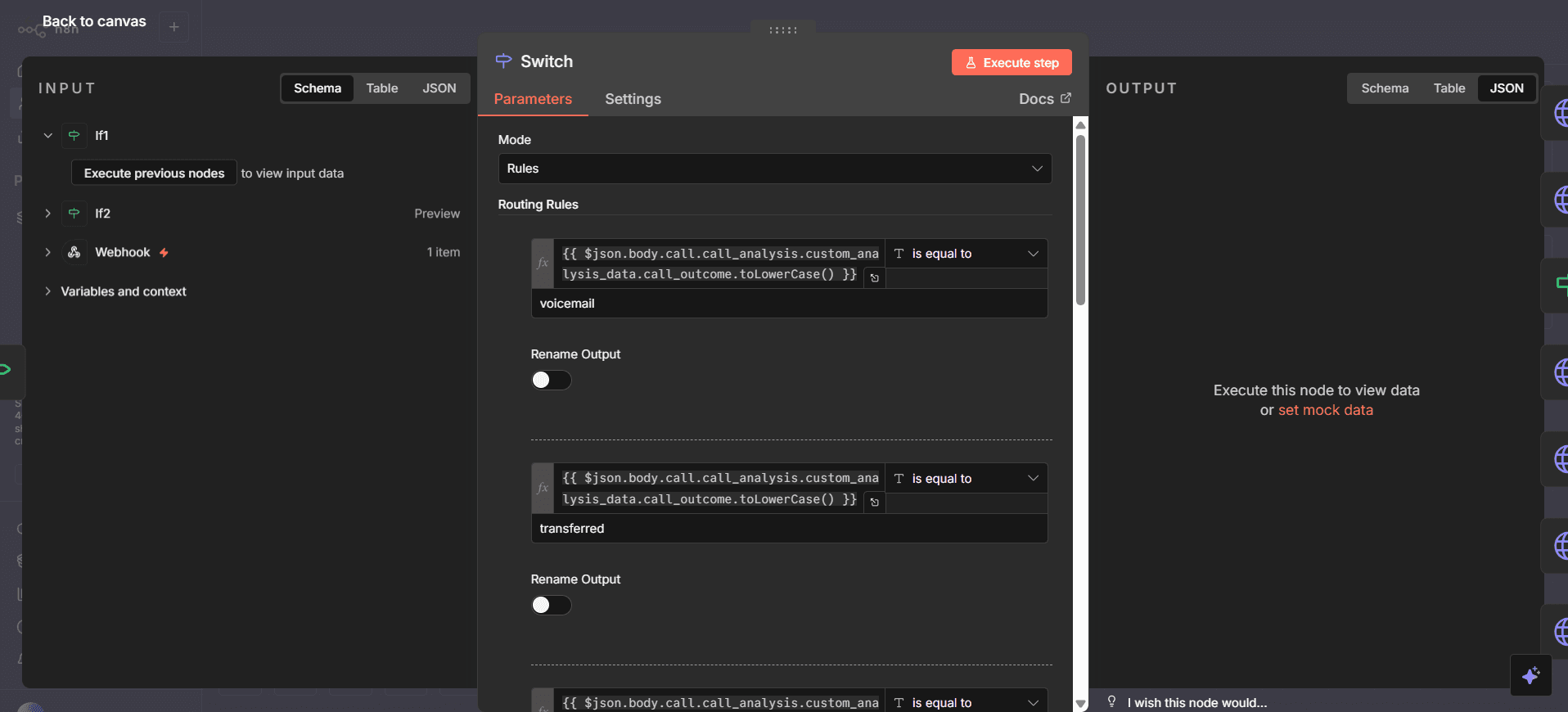
Task: Select Table view in INPUT panel
Action: 382,88
